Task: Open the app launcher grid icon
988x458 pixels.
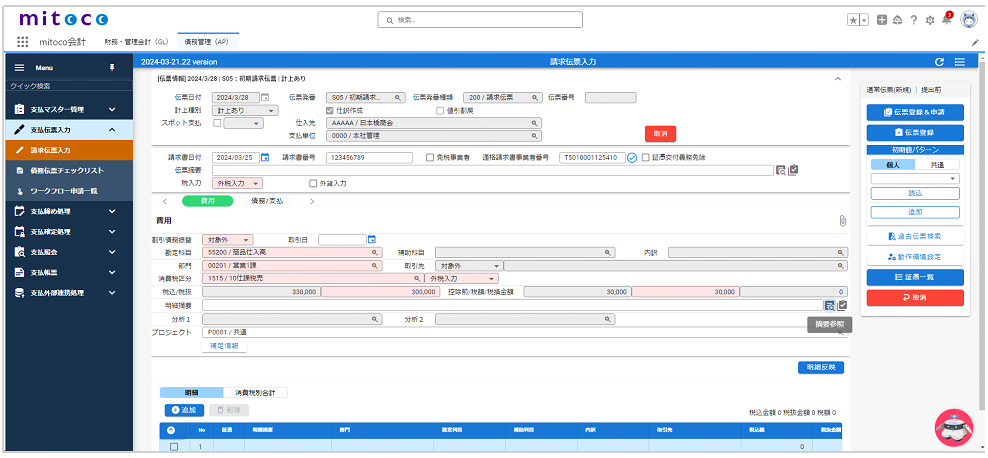Action: [x=23, y=42]
